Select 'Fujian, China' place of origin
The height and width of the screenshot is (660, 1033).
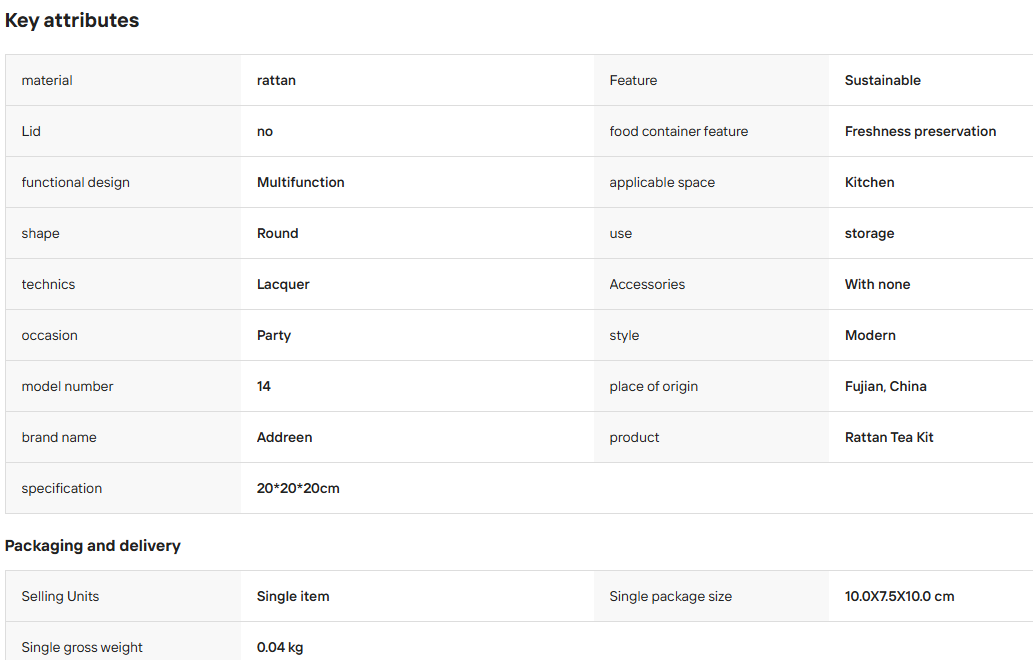click(x=885, y=387)
